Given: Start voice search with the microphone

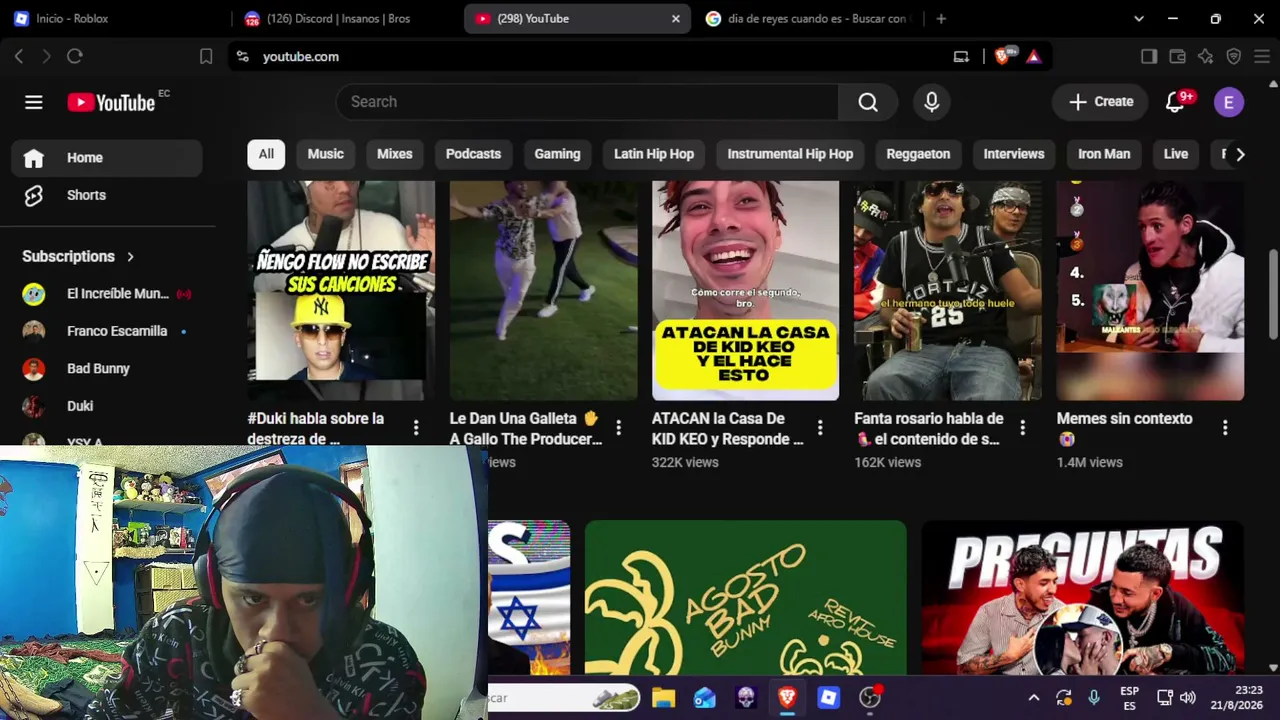Looking at the screenshot, I should coord(932,102).
